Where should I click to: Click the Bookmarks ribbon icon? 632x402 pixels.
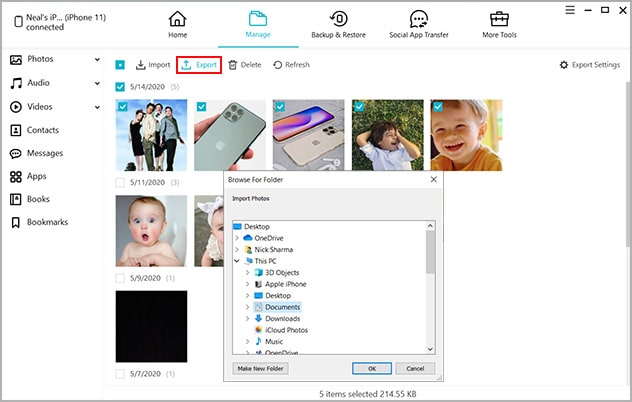pyautogui.click(x=16, y=222)
